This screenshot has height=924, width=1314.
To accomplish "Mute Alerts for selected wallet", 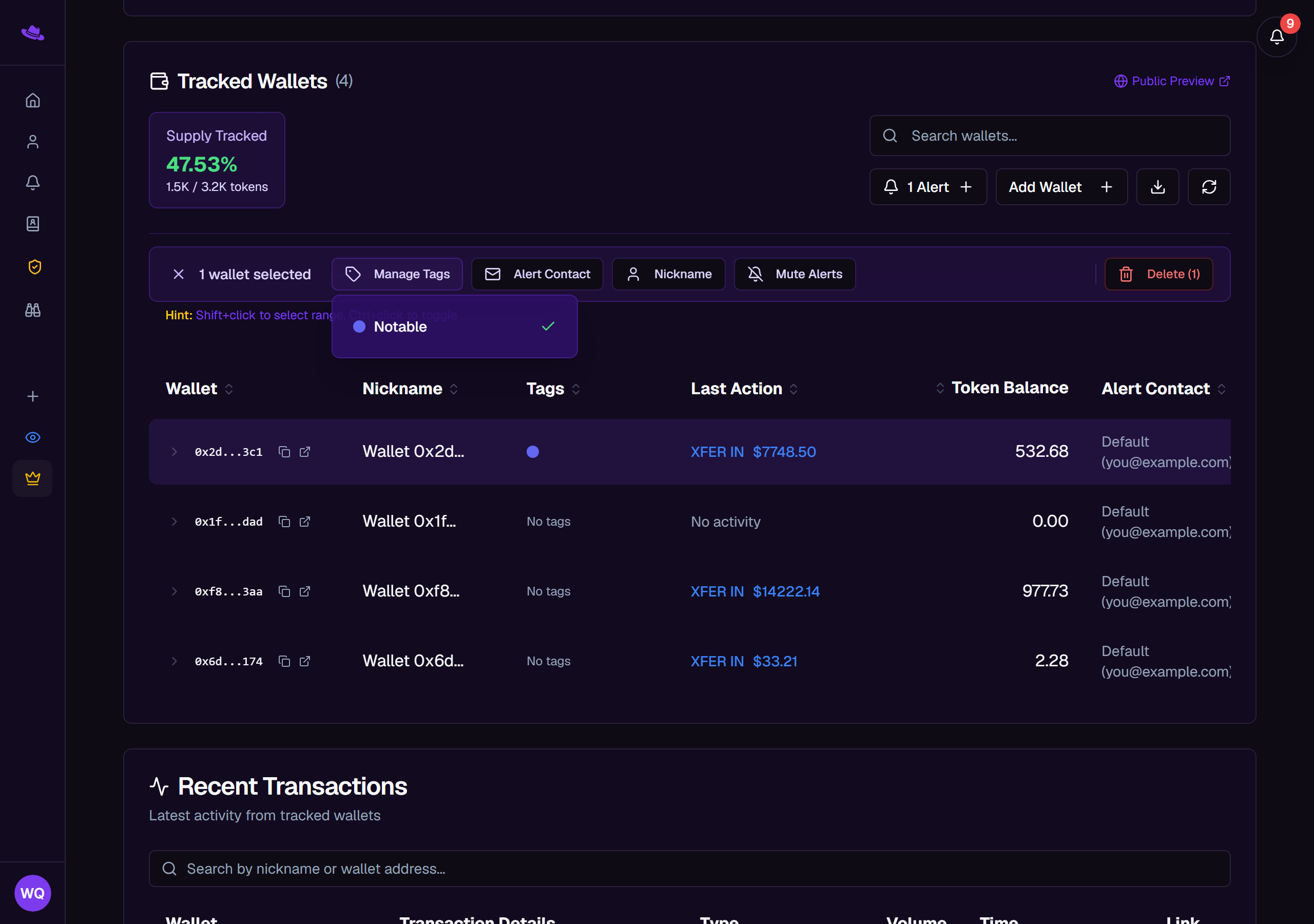I will pos(795,274).
